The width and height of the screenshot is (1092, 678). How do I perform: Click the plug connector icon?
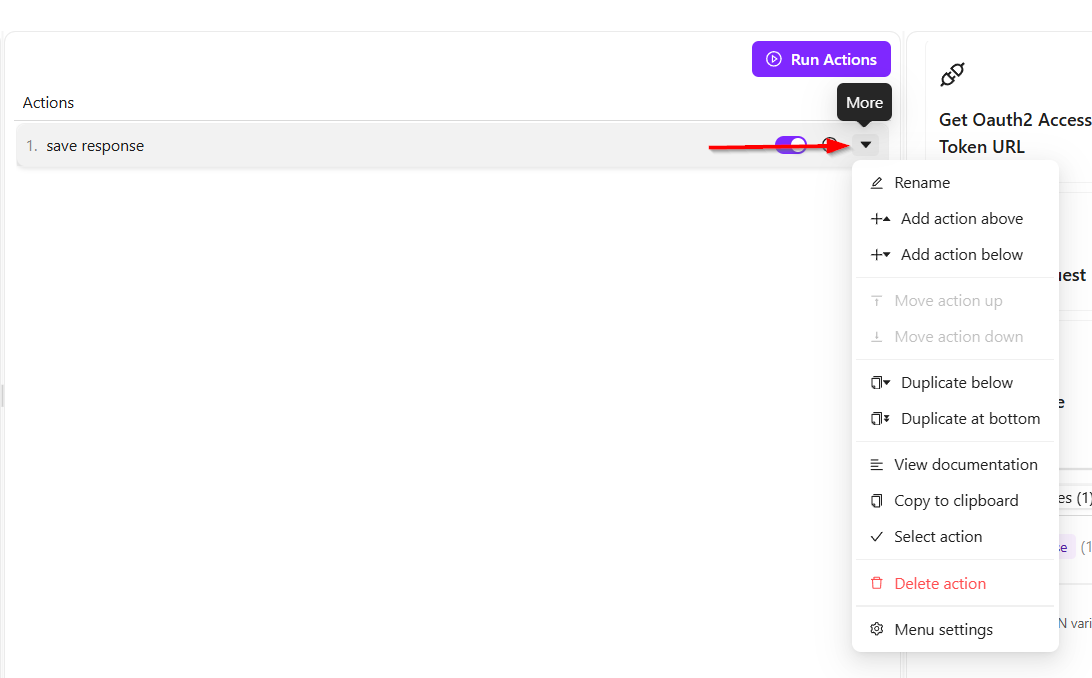click(x=952, y=74)
